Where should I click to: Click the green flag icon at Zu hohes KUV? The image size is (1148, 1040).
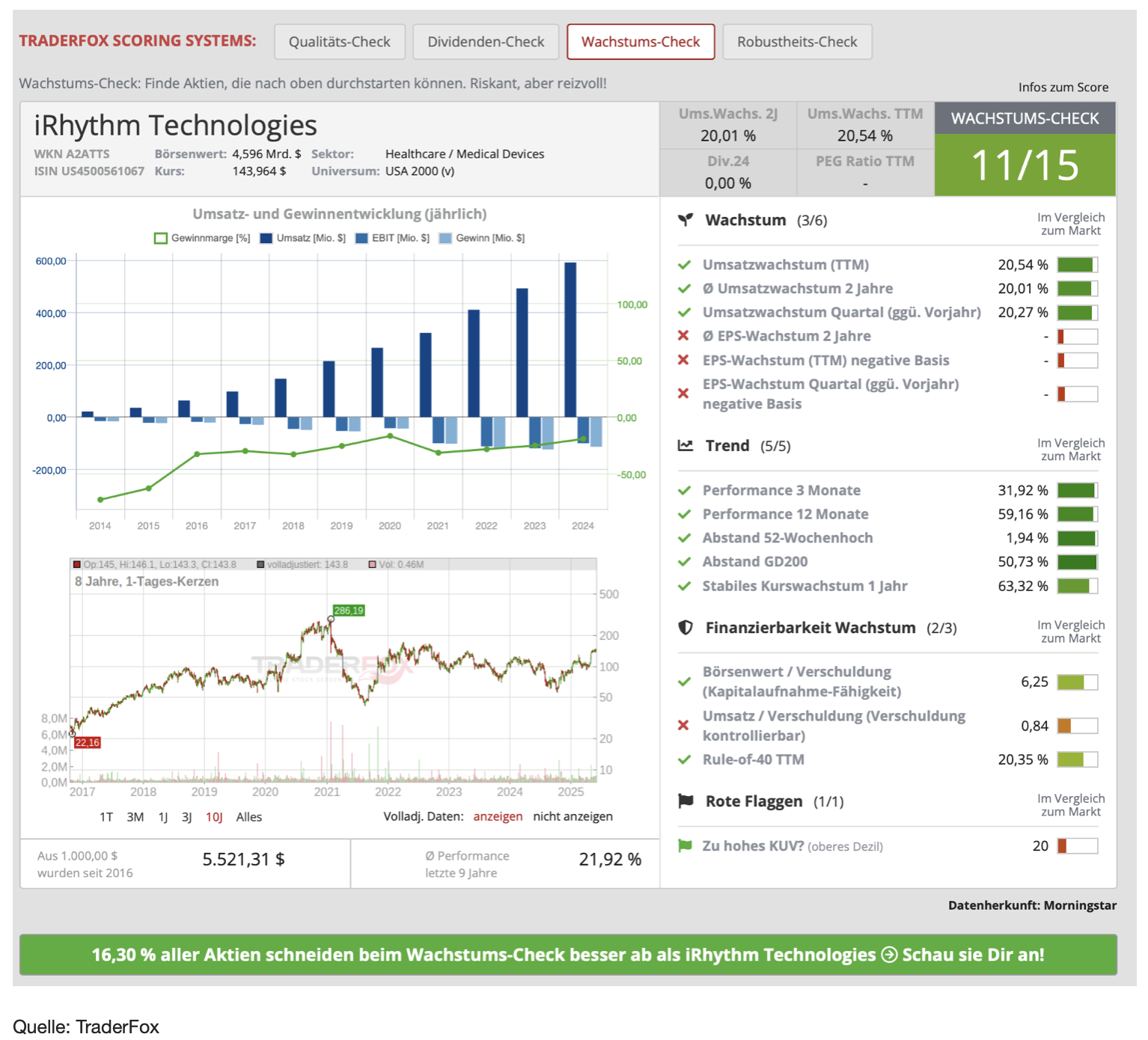click(x=685, y=845)
